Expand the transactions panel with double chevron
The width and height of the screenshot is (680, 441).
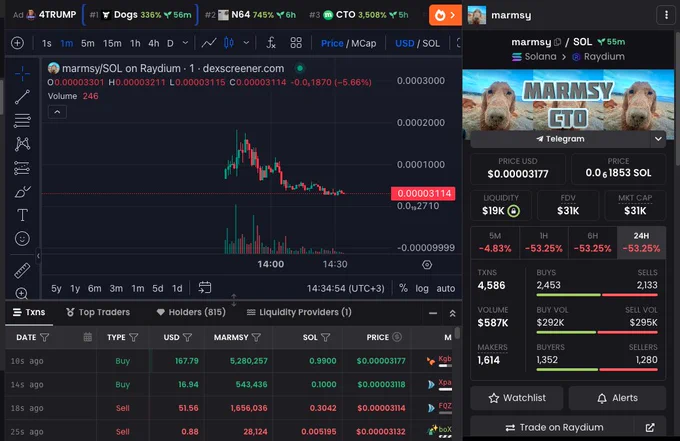(x=452, y=313)
